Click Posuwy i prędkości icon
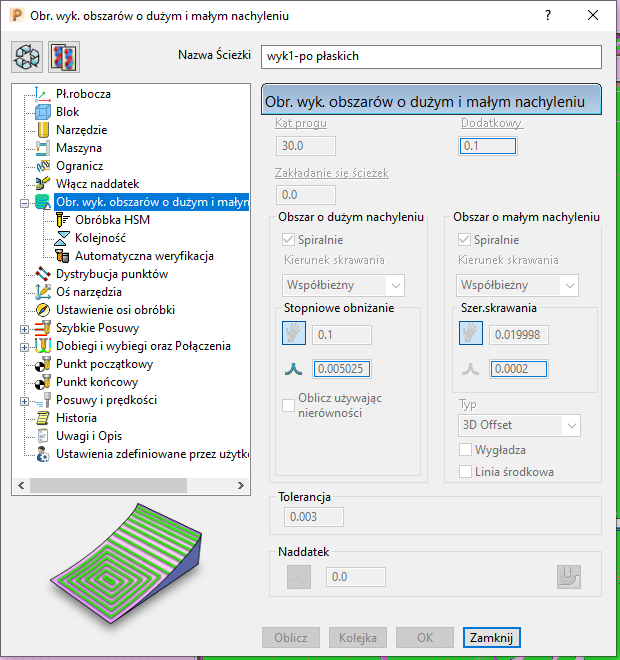Viewport: 620px width, 660px height. 43,400
